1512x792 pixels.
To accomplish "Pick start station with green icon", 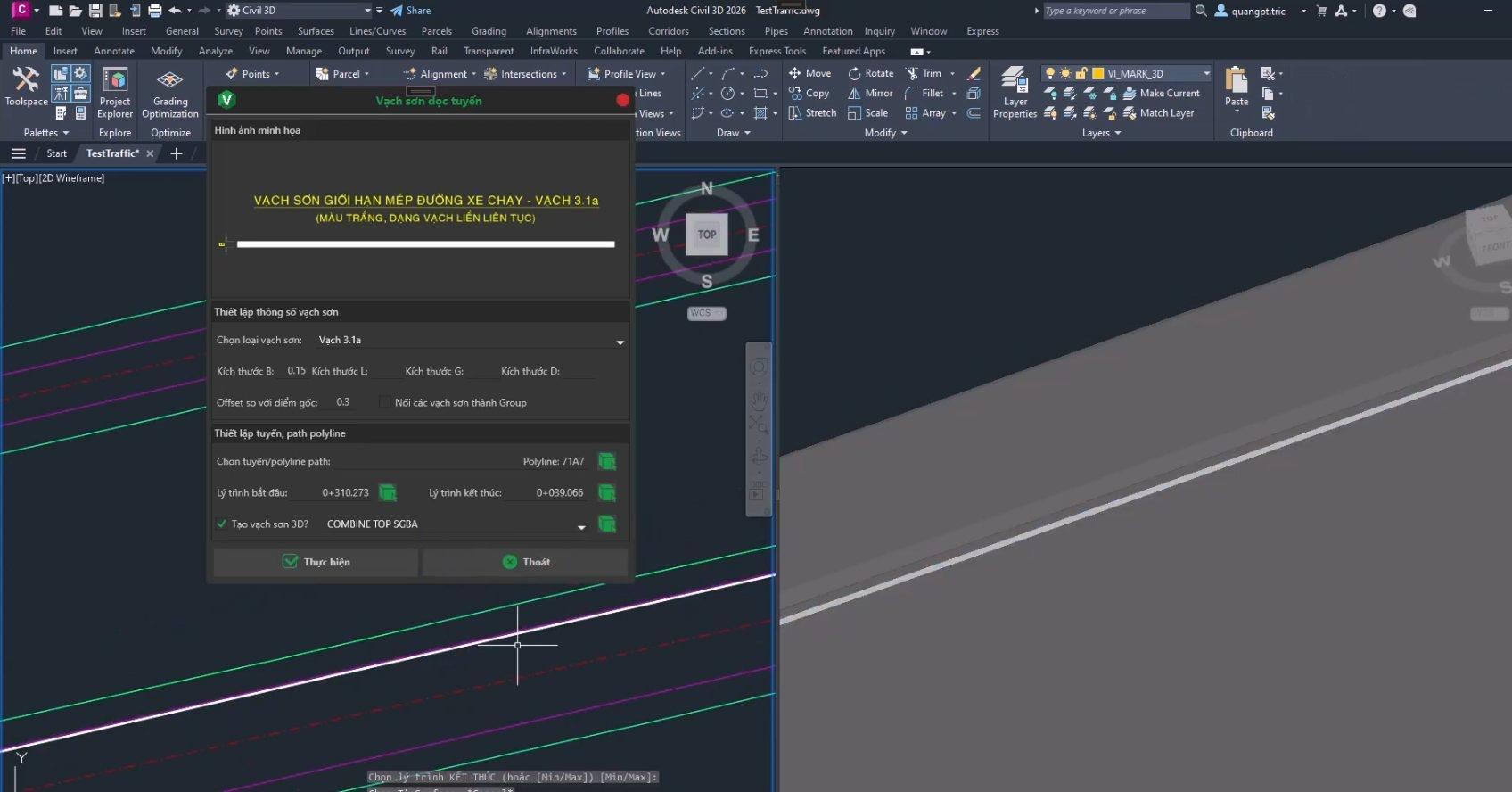I will tap(388, 492).
